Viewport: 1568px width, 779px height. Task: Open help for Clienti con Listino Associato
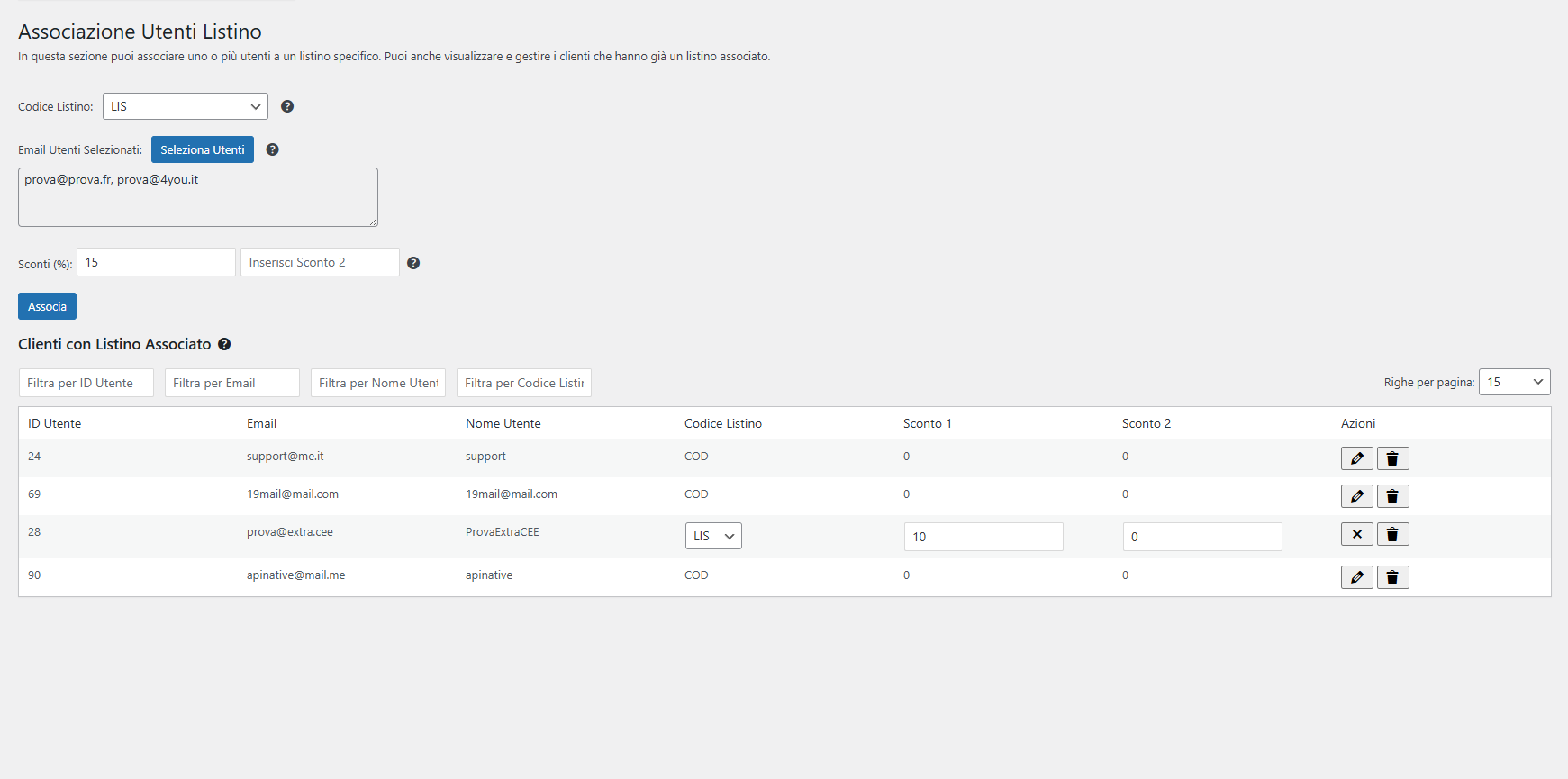pos(224,344)
